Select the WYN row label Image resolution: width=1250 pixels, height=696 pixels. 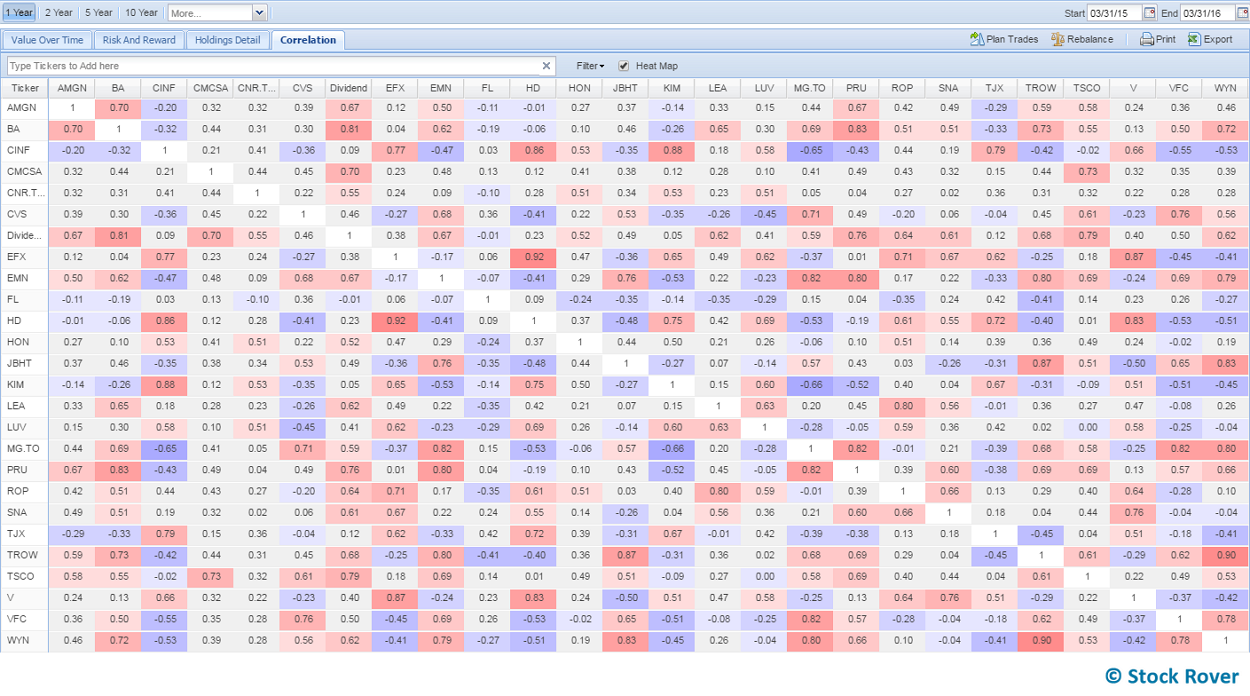[24, 640]
